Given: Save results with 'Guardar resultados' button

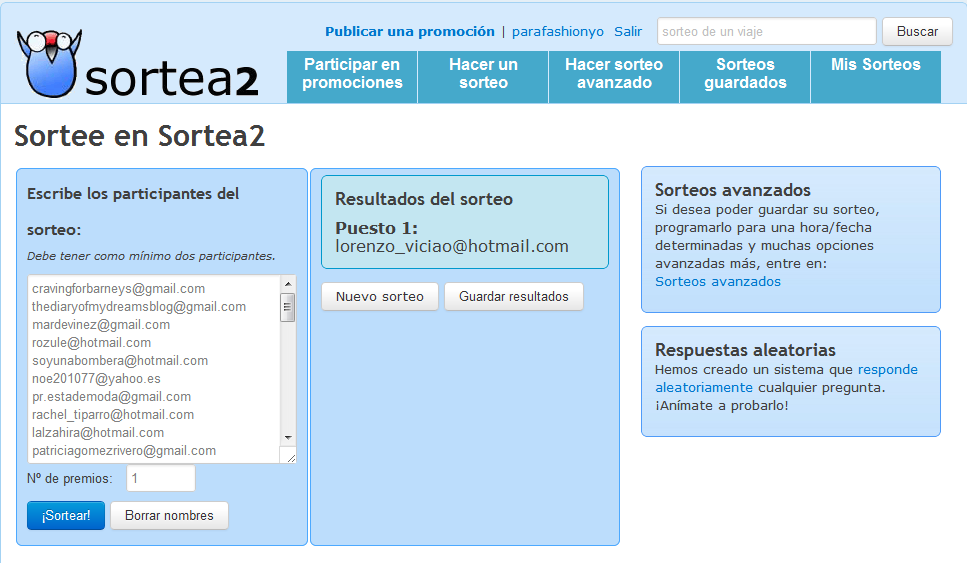Looking at the screenshot, I should click(513, 297).
